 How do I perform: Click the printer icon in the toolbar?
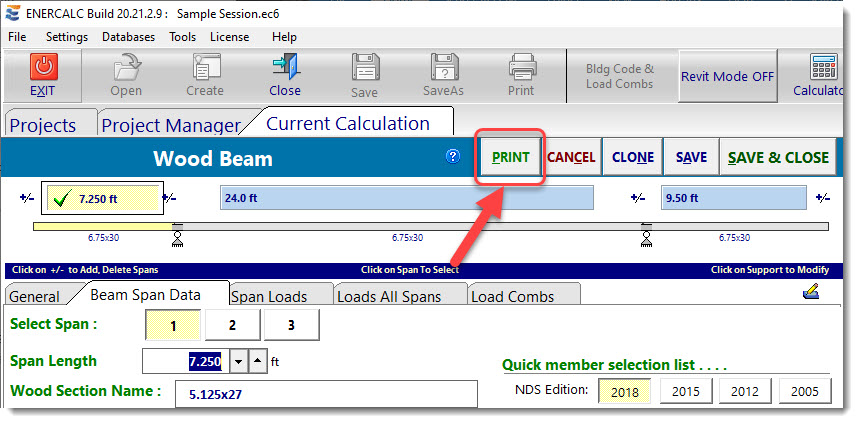point(521,69)
